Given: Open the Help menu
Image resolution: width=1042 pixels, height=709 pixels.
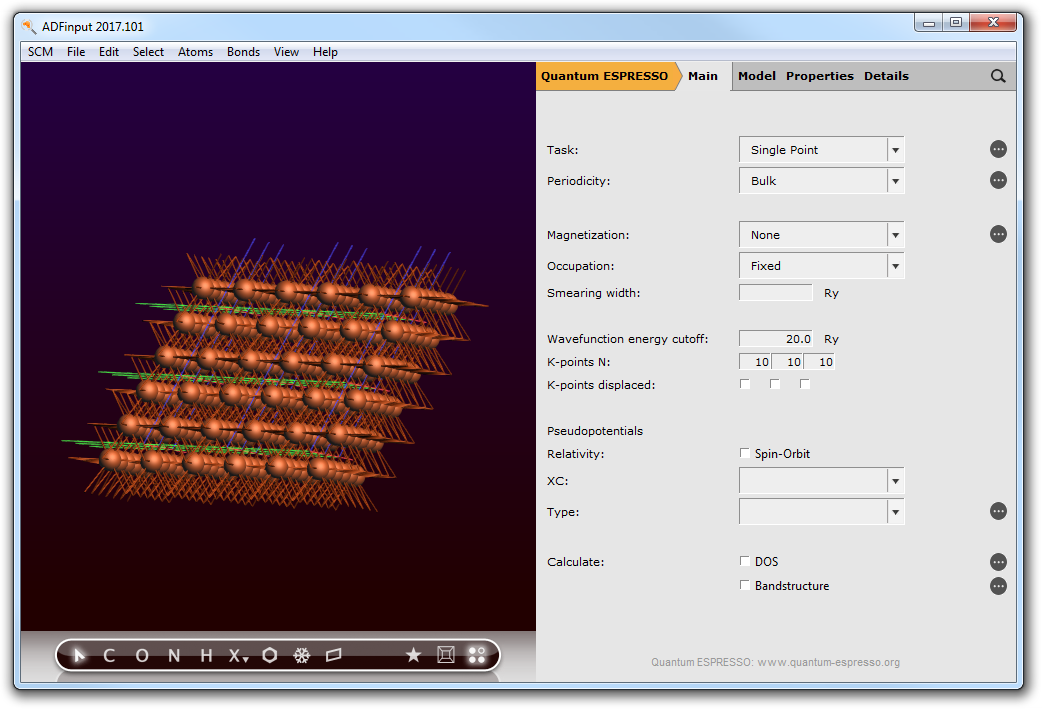Looking at the screenshot, I should (x=326, y=52).
